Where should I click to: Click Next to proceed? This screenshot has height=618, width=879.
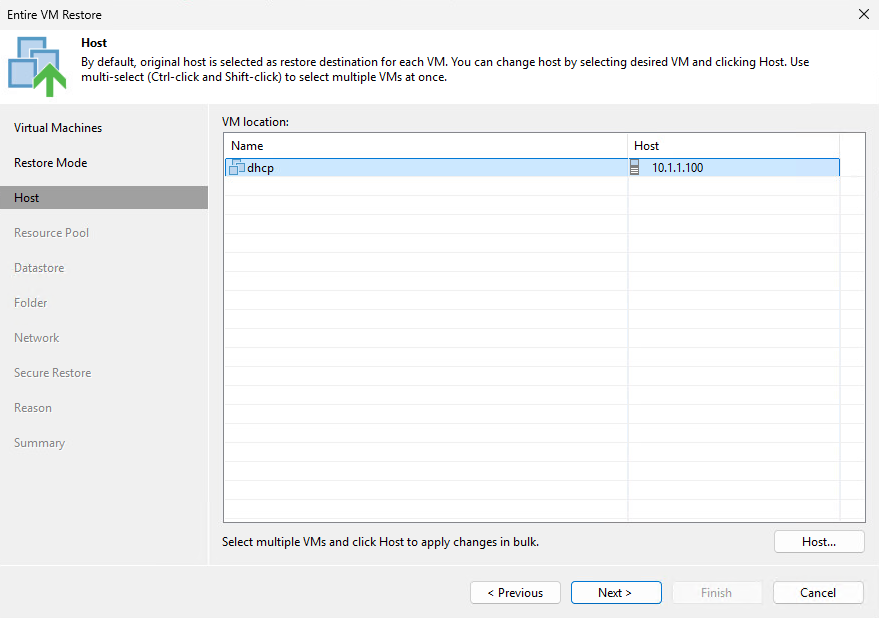(616, 592)
